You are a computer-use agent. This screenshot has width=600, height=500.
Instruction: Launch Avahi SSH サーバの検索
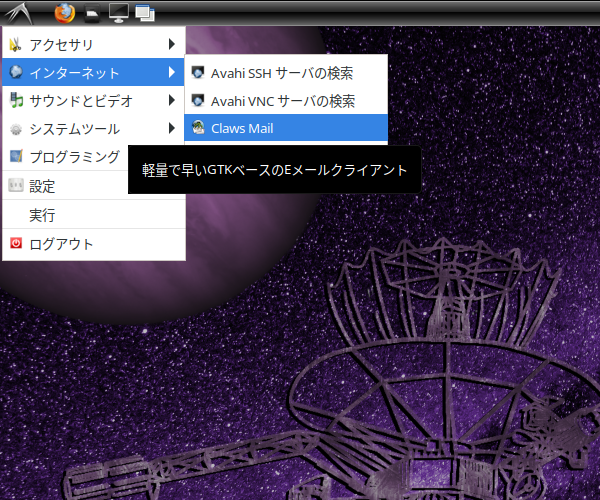coord(286,73)
